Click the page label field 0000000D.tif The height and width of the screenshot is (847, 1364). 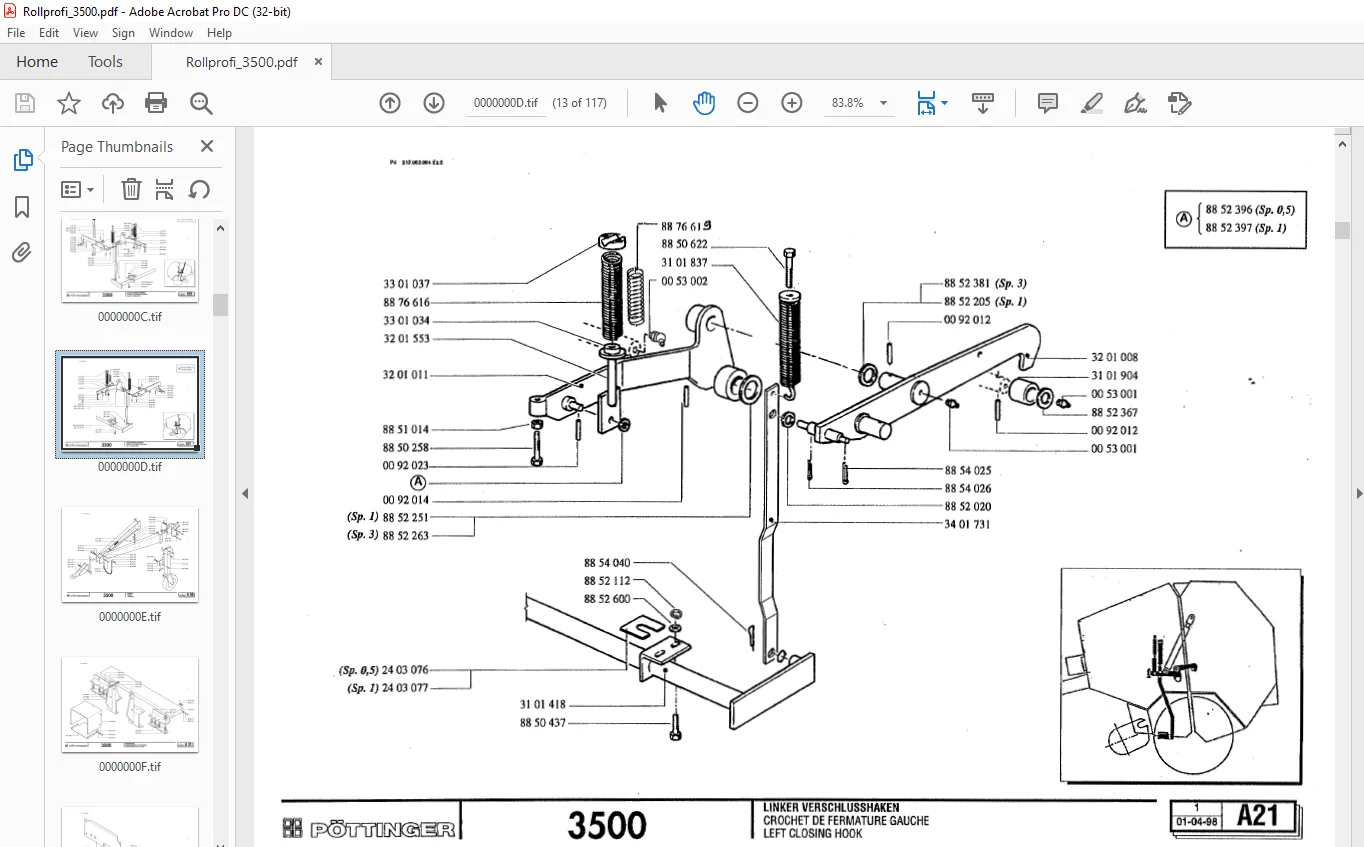coord(505,103)
